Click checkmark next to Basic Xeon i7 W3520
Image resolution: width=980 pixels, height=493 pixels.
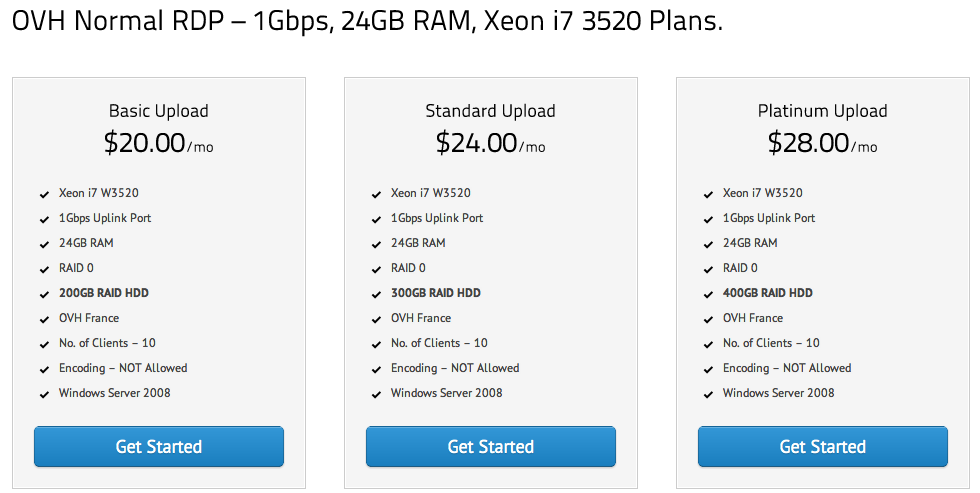(44, 194)
